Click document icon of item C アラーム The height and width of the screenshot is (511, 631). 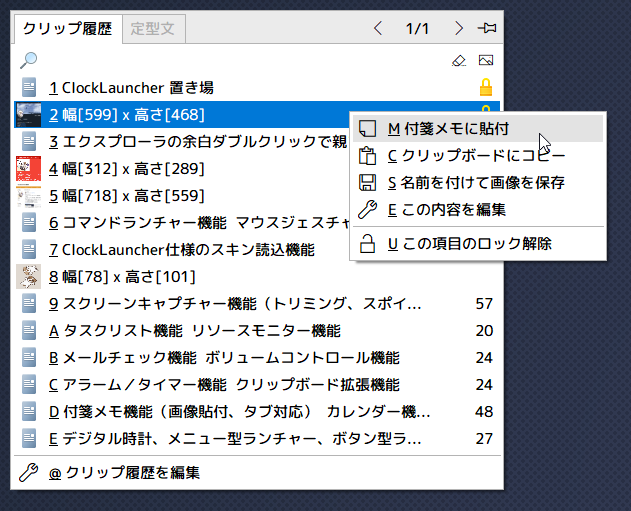[29, 384]
